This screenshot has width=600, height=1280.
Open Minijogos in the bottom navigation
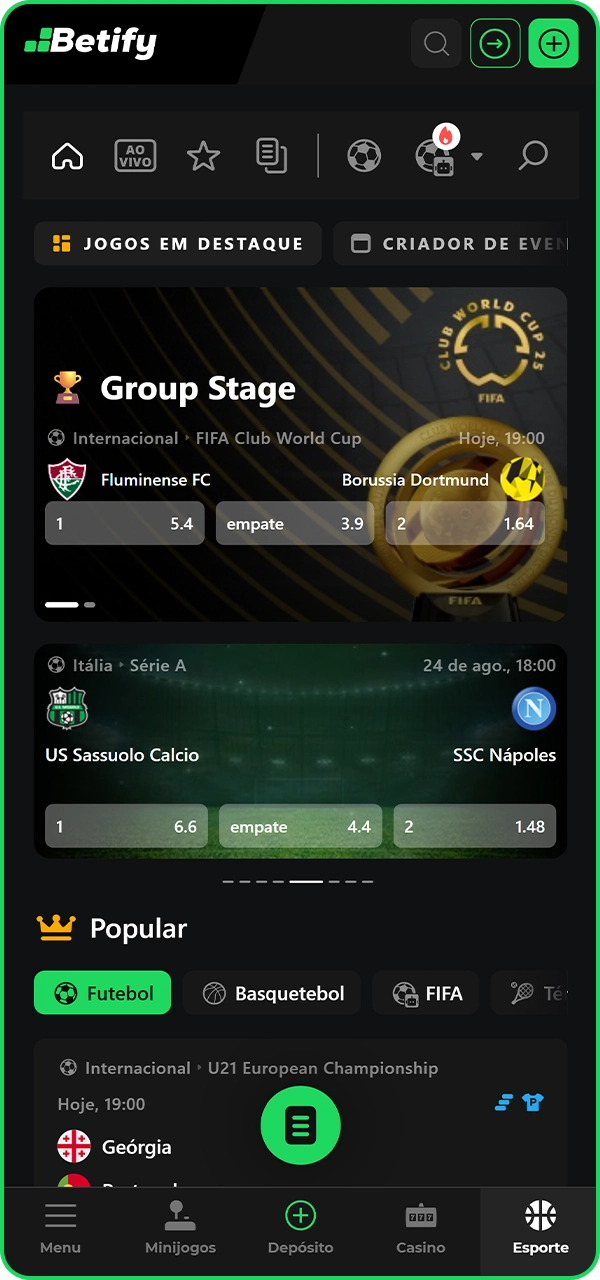click(180, 1228)
